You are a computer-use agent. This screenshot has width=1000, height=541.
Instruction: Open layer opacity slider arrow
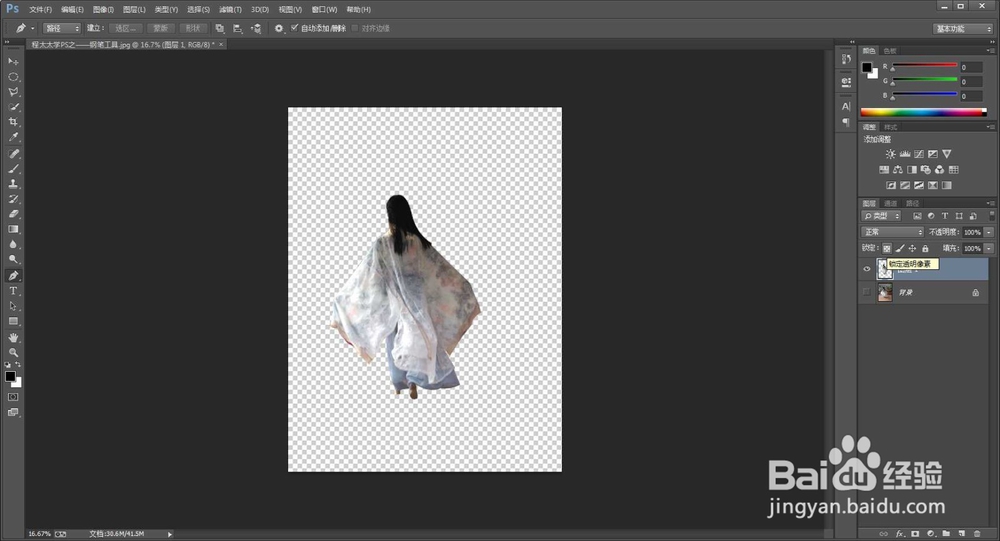989,232
